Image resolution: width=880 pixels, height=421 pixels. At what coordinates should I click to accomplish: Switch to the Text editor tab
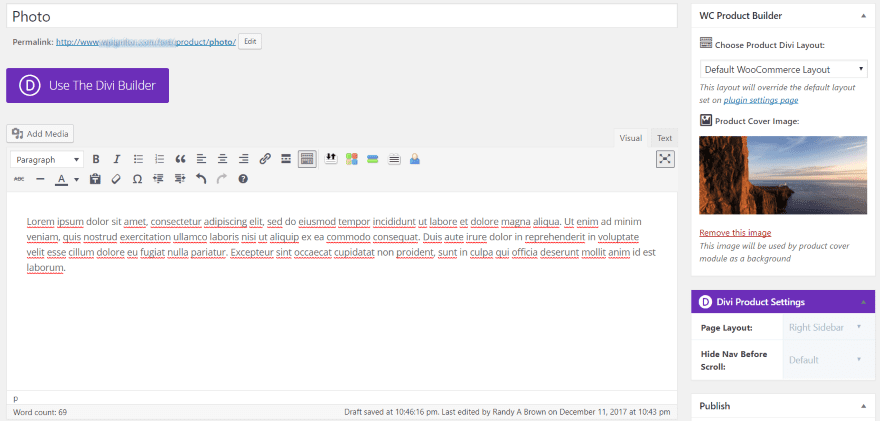tap(664, 138)
